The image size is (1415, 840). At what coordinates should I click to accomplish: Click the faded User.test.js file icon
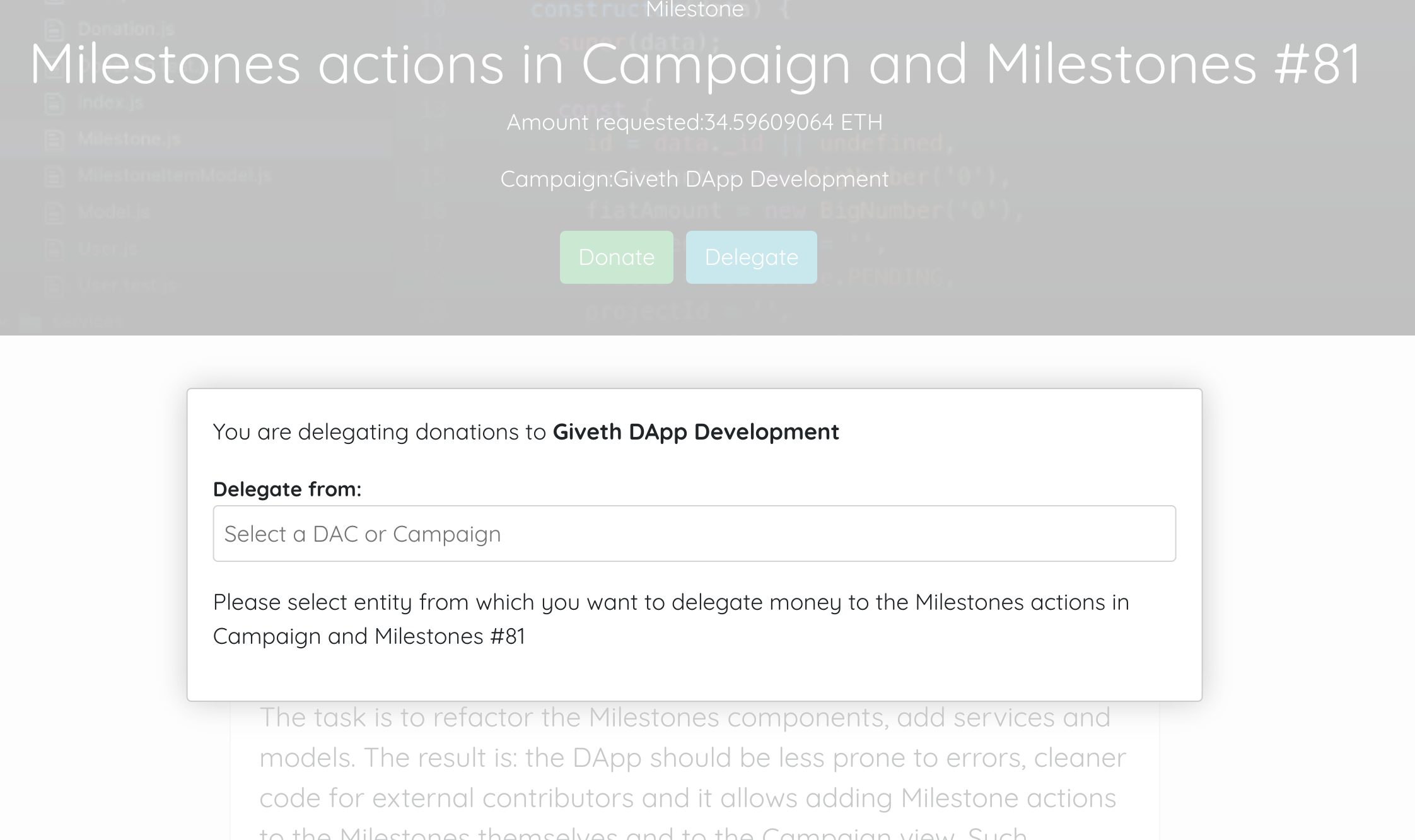tap(54, 286)
